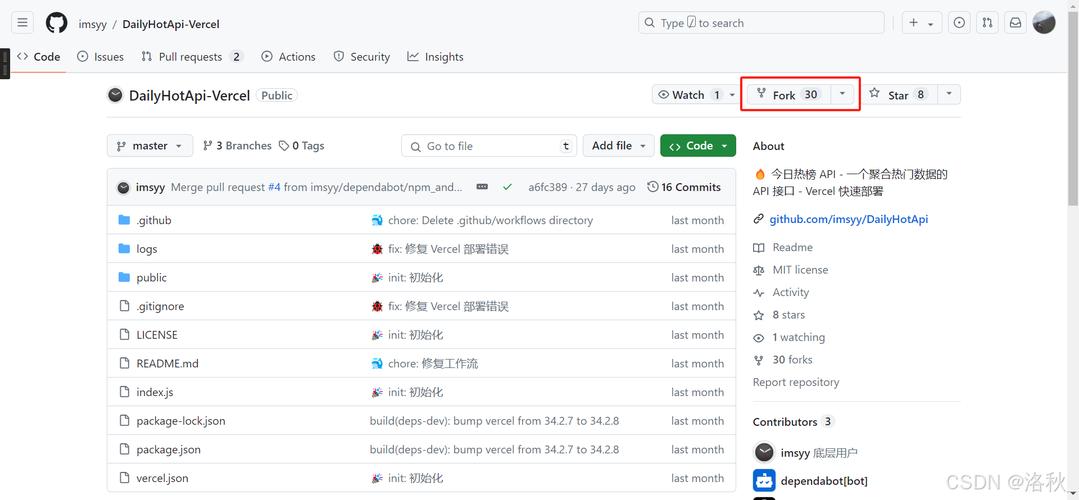This screenshot has width=1079, height=500.
Task: Click the Go to file input
Action: coord(489,146)
